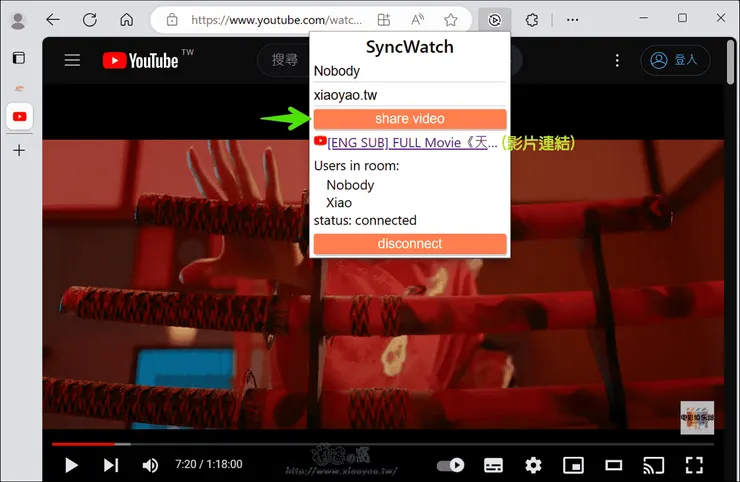Toggle subtitles closed captions button

pos(493,465)
